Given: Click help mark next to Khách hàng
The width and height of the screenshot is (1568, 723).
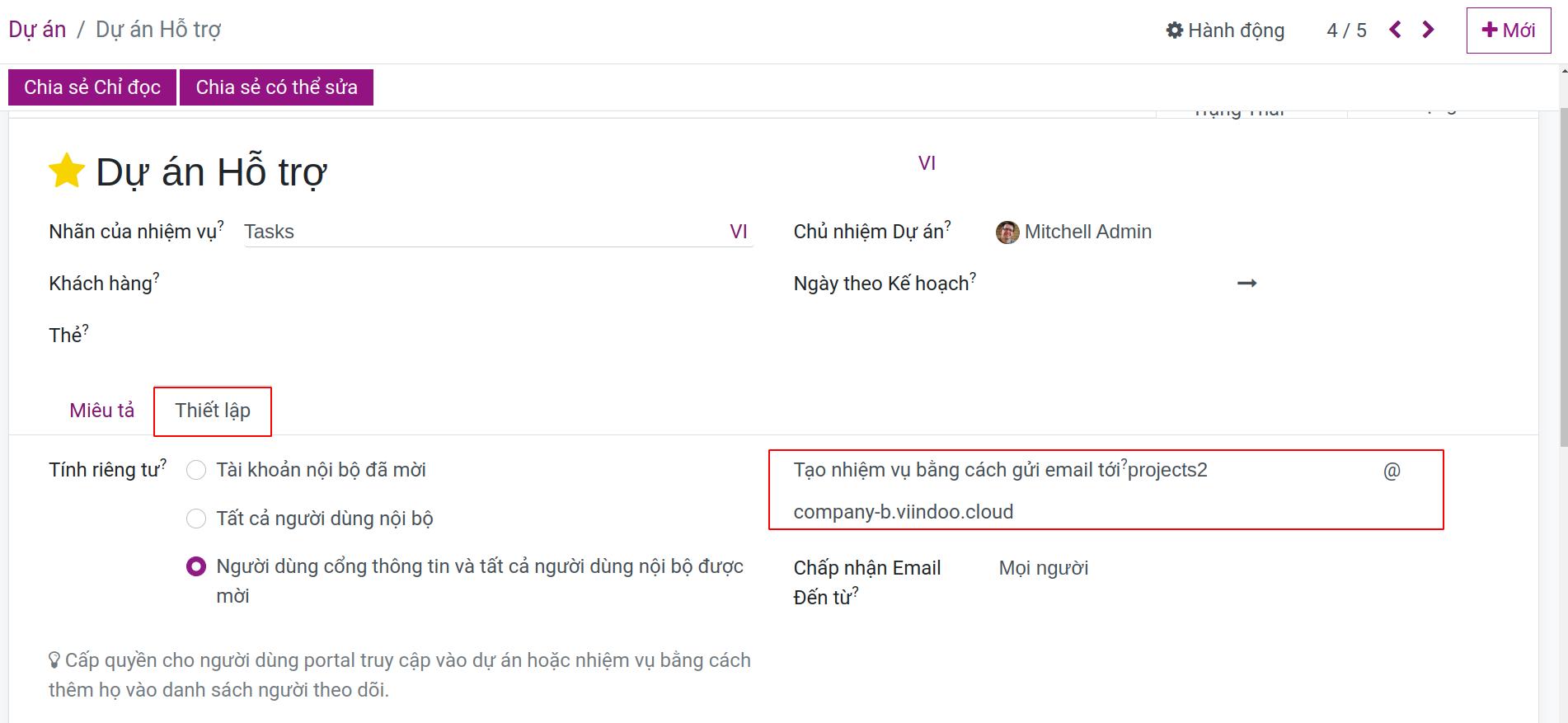Looking at the screenshot, I should pyautogui.click(x=157, y=277).
